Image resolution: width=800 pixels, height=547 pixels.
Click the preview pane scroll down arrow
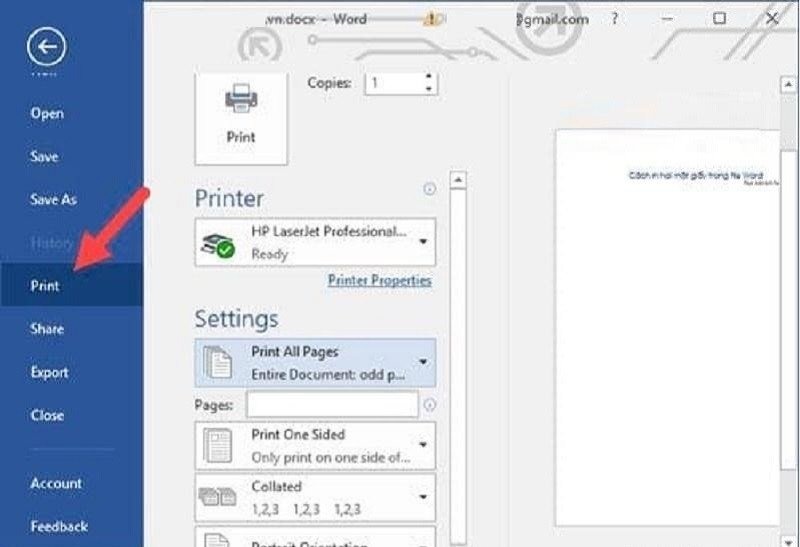point(788,541)
